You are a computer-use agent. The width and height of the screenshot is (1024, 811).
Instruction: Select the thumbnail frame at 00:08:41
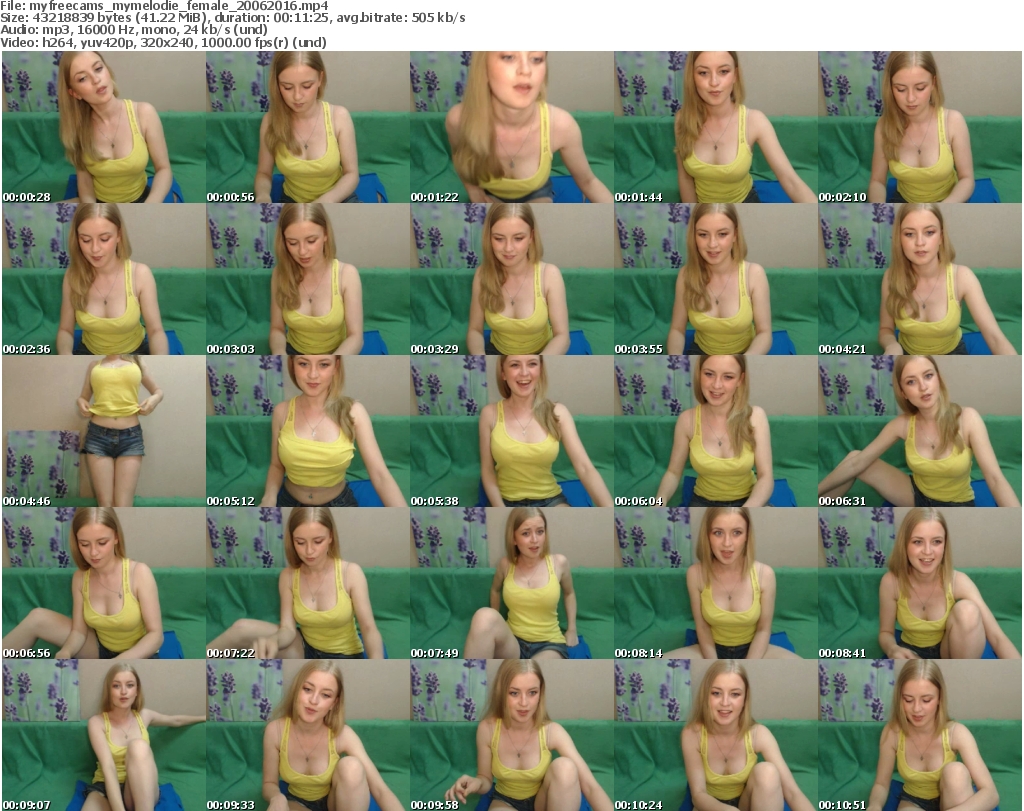920,583
